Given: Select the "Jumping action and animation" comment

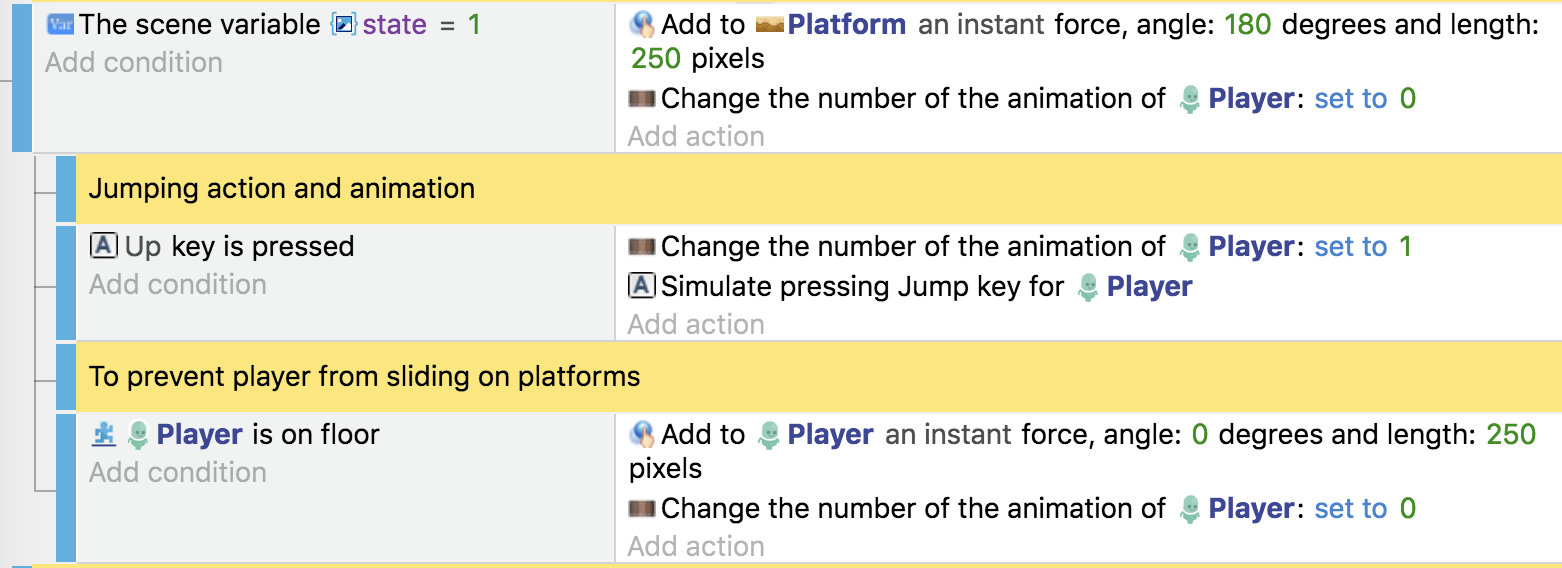Looking at the screenshot, I should pos(282,188).
